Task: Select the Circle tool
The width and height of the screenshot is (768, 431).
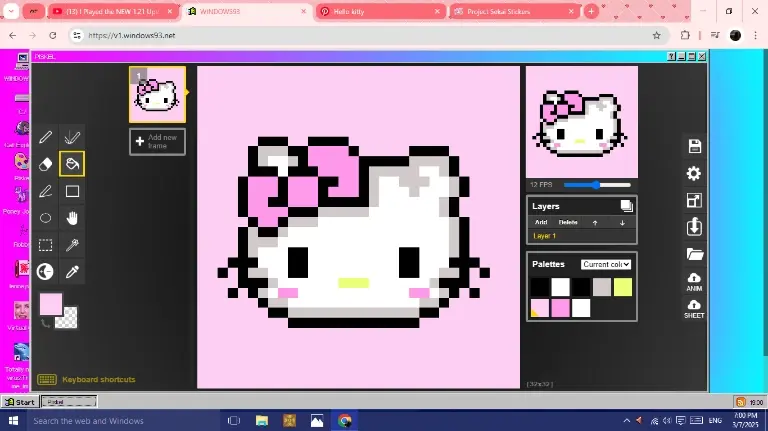Action: 46,218
